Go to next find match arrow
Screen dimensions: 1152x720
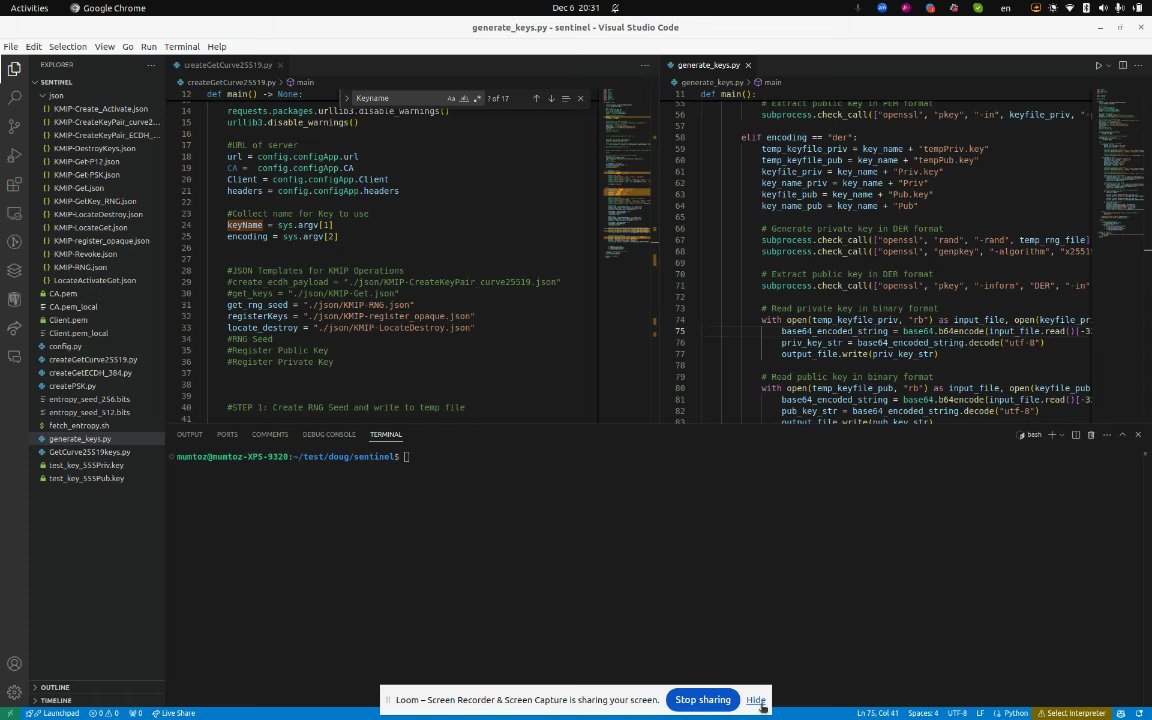click(x=550, y=98)
